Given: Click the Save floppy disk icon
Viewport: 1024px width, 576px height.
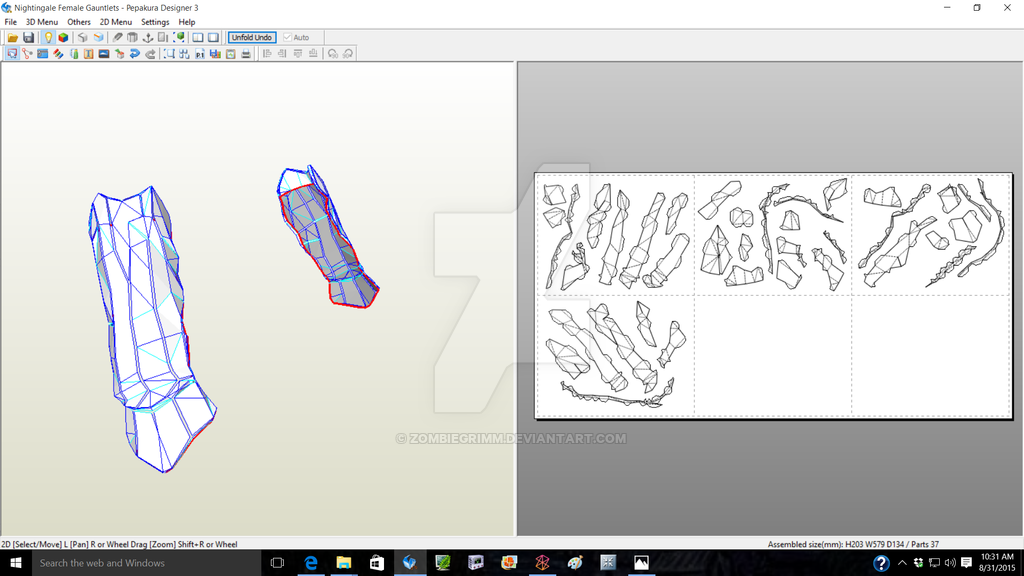Looking at the screenshot, I should point(28,38).
